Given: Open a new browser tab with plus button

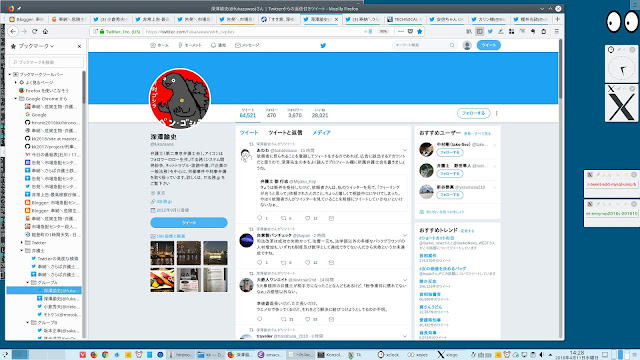Looking at the screenshot, I should coord(558,19).
